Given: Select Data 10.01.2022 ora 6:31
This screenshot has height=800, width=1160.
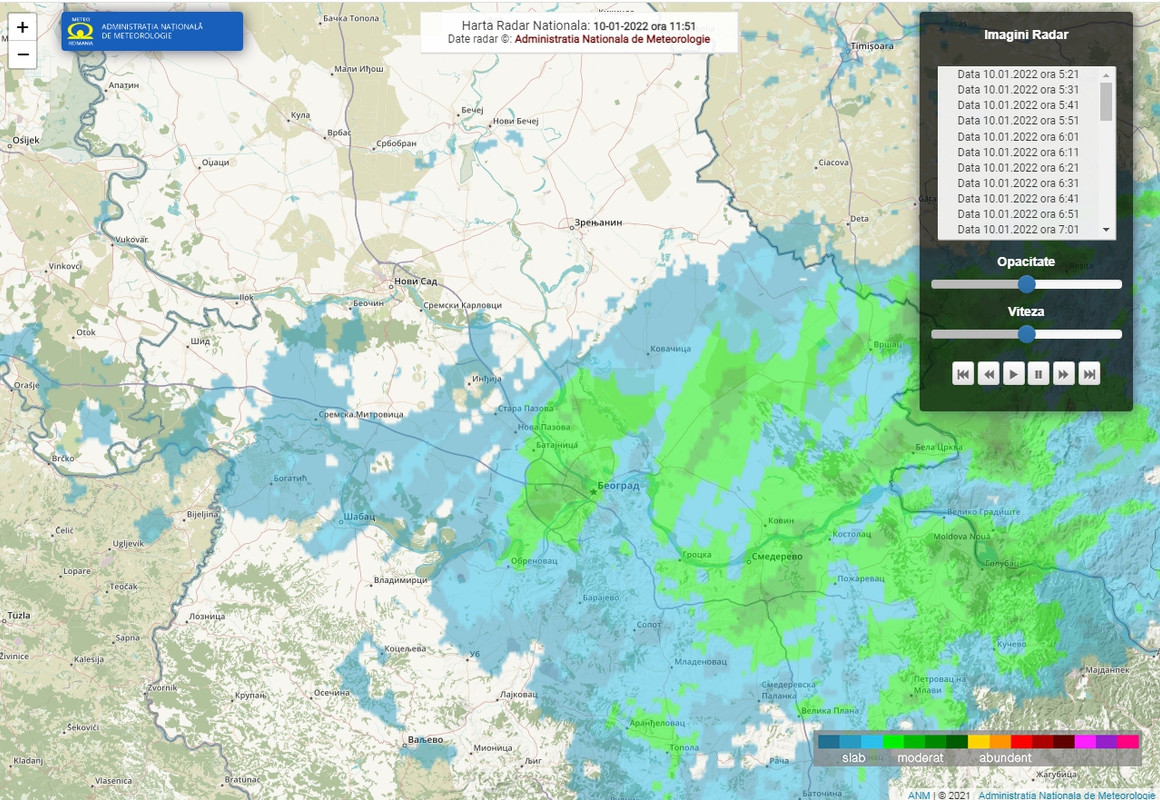Looking at the screenshot, I should pyautogui.click(x=1018, y=184).
